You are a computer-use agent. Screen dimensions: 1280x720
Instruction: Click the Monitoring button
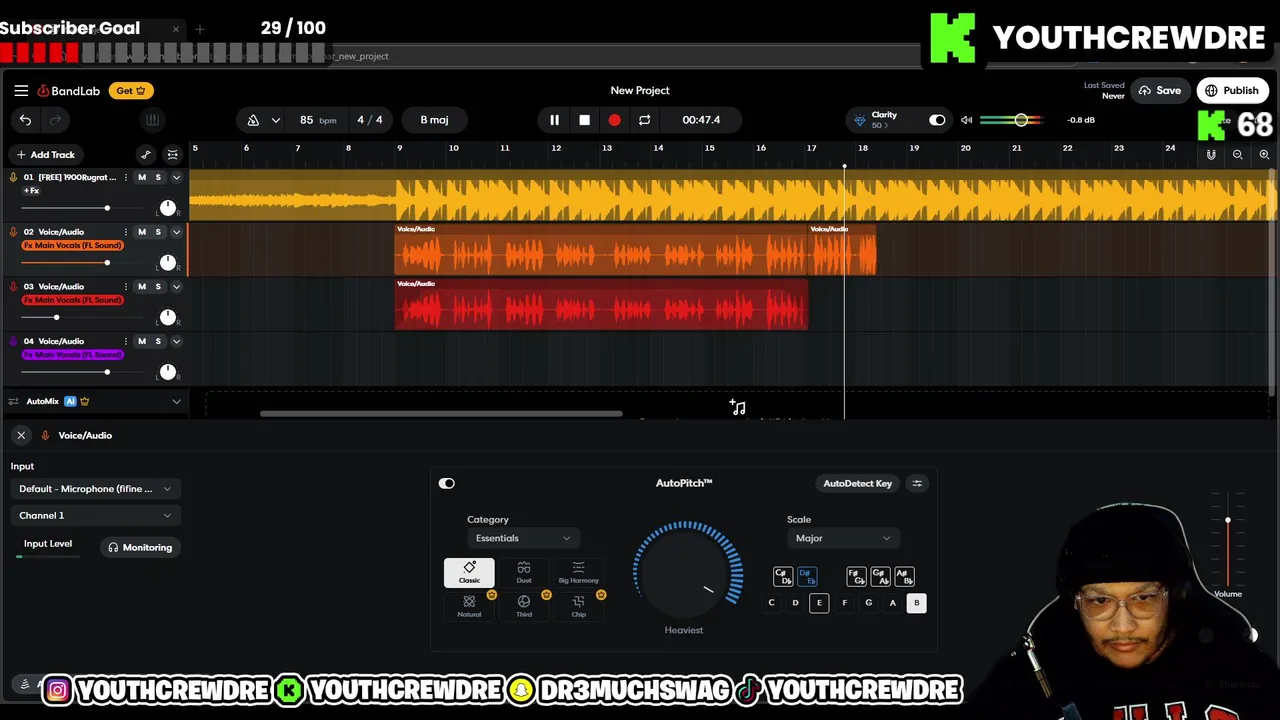tap(140, 547)
